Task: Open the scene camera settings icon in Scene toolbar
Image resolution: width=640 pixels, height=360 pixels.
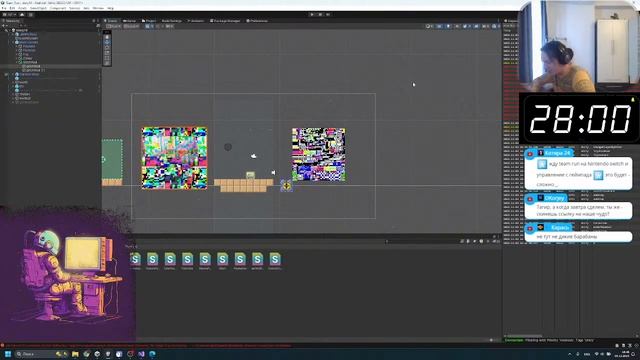Action: pyautogui.click(x=485, y=26)
